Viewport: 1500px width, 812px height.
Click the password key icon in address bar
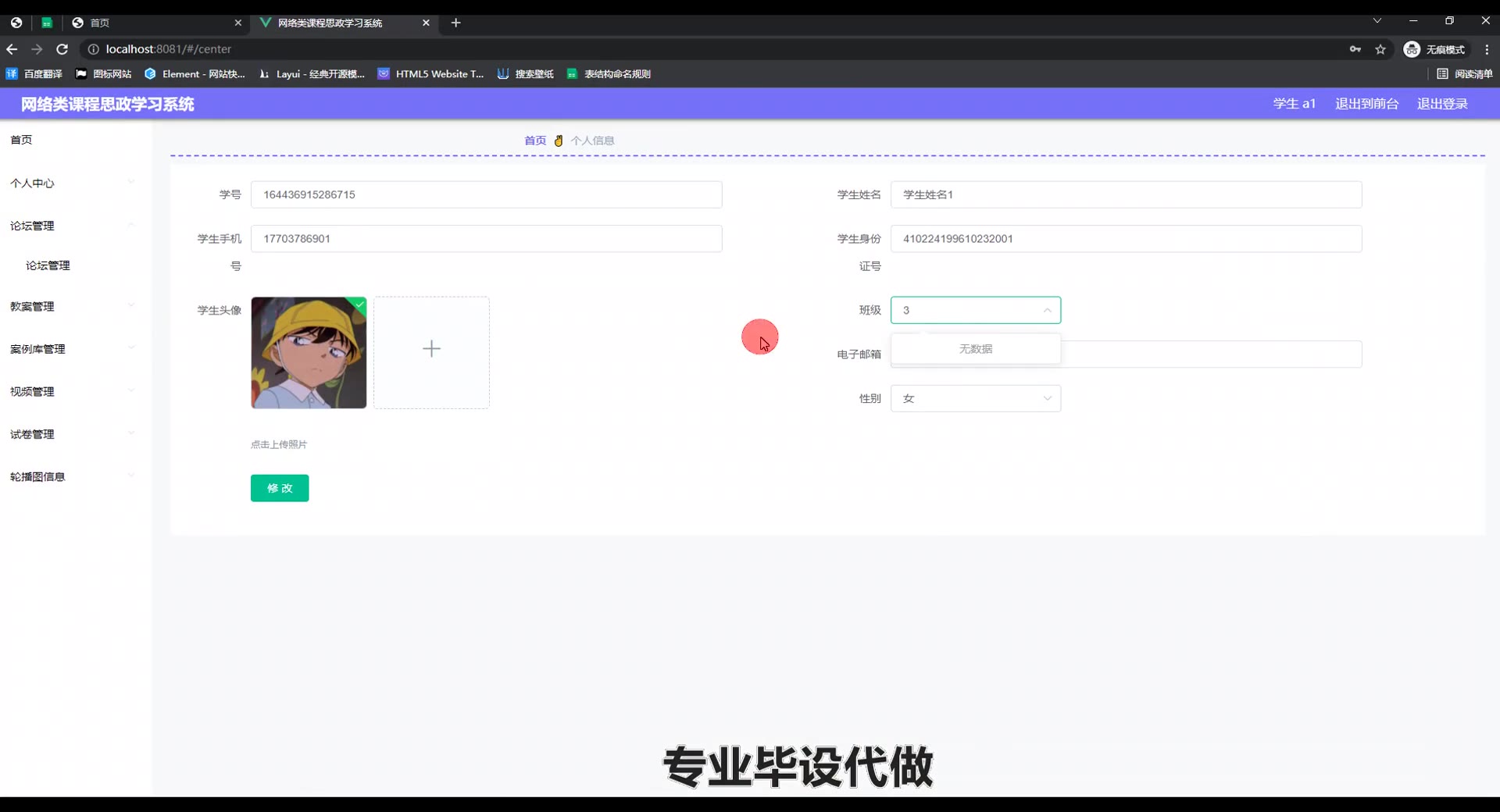(1355, 49)
